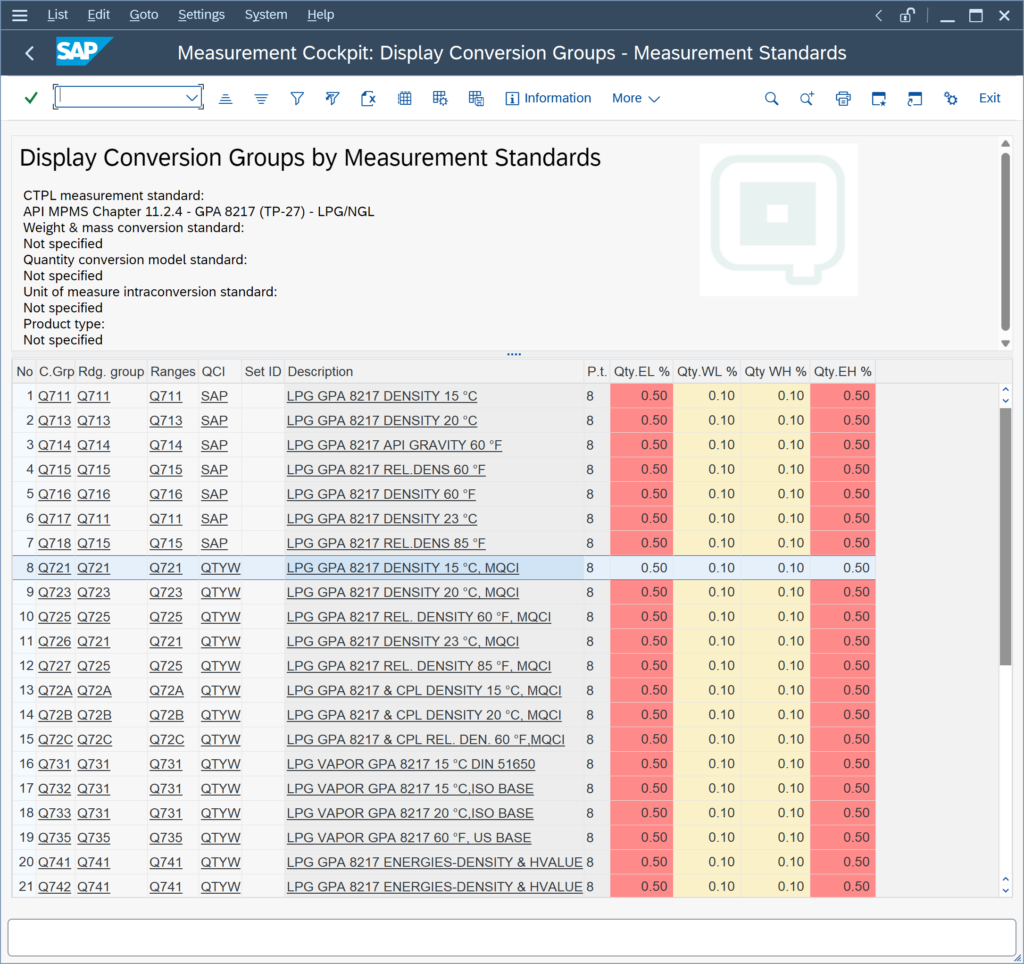Open the gear customization icon

(x=951, y=99)
